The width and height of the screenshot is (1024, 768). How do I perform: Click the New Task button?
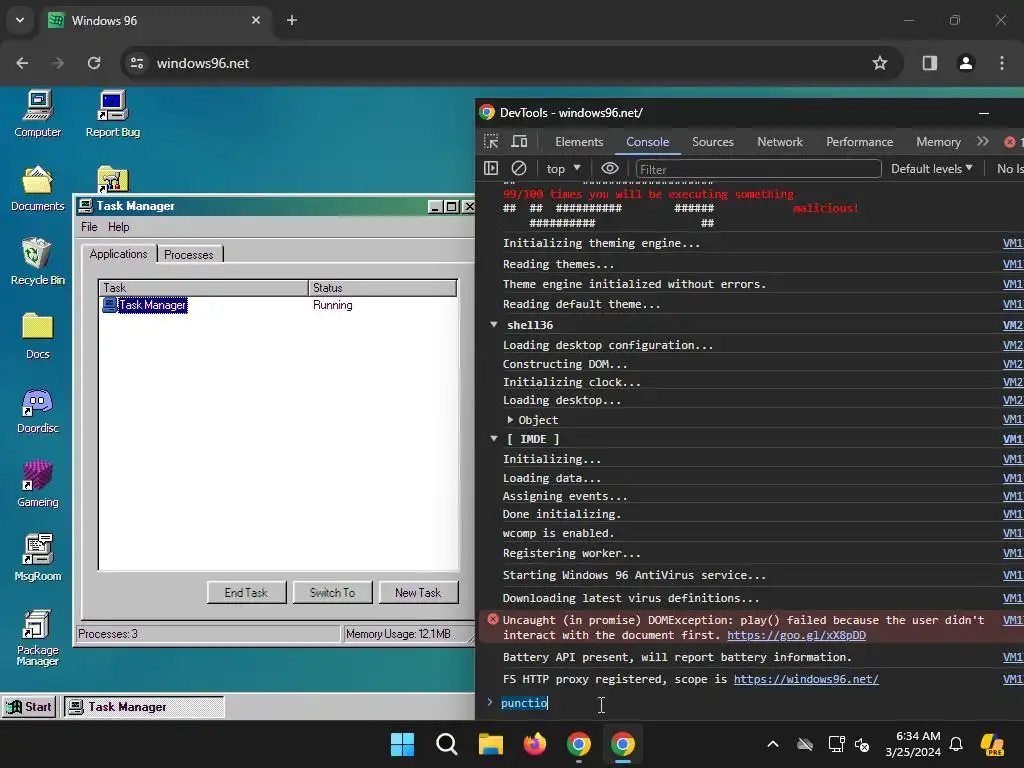(418, 592)
